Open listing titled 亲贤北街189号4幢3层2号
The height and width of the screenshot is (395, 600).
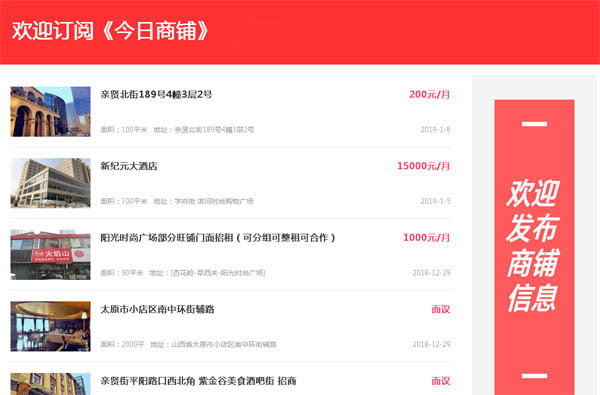coord(156,94)
